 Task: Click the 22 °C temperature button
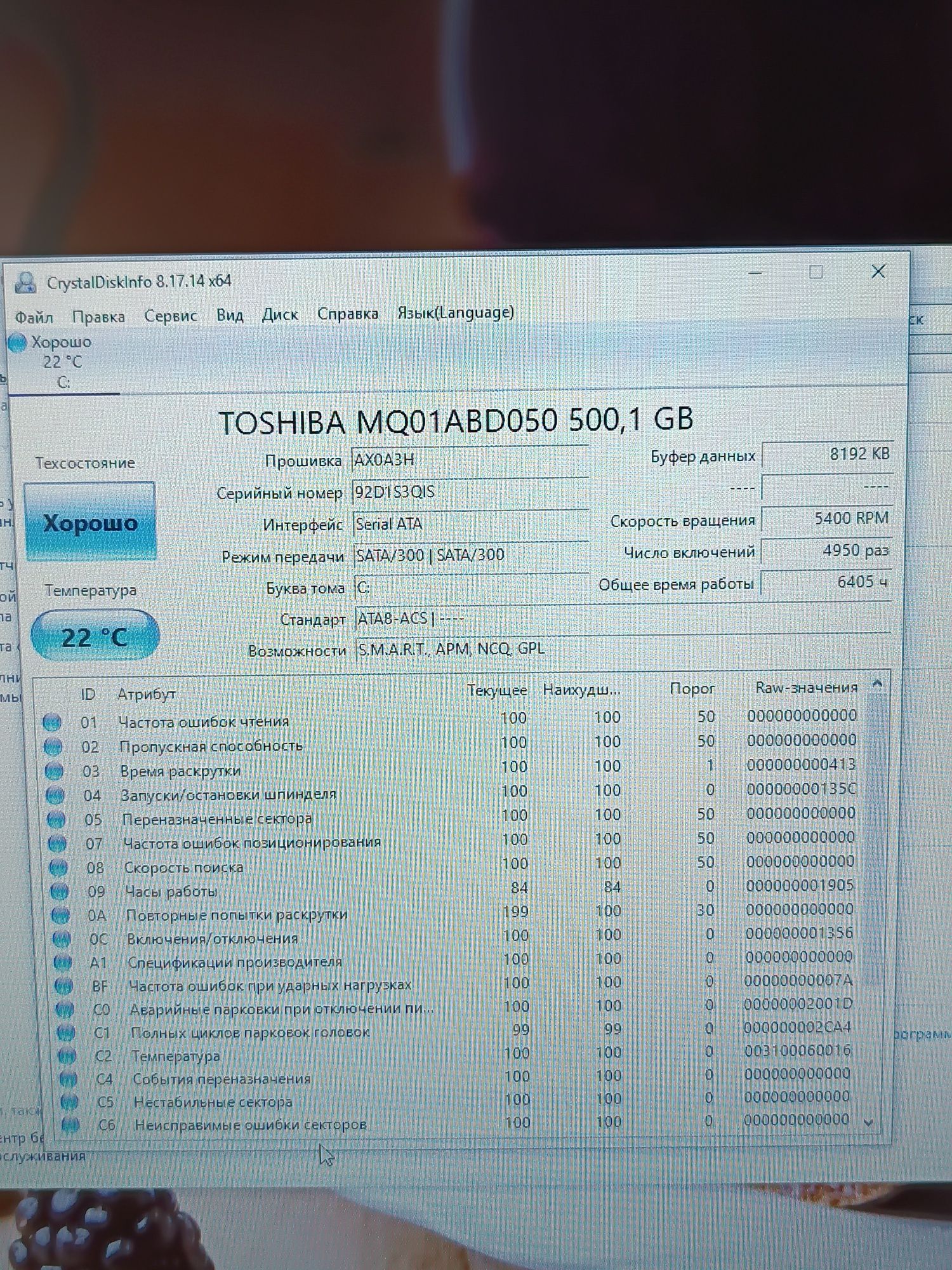(95, 636)
